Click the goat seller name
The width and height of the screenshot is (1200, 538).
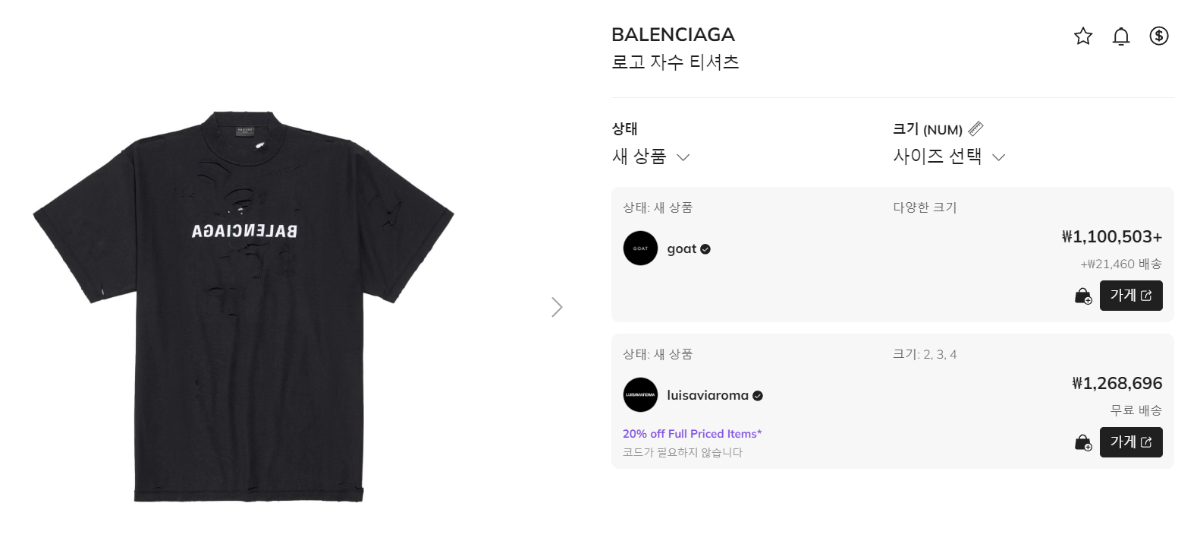[x=682, y=249]
